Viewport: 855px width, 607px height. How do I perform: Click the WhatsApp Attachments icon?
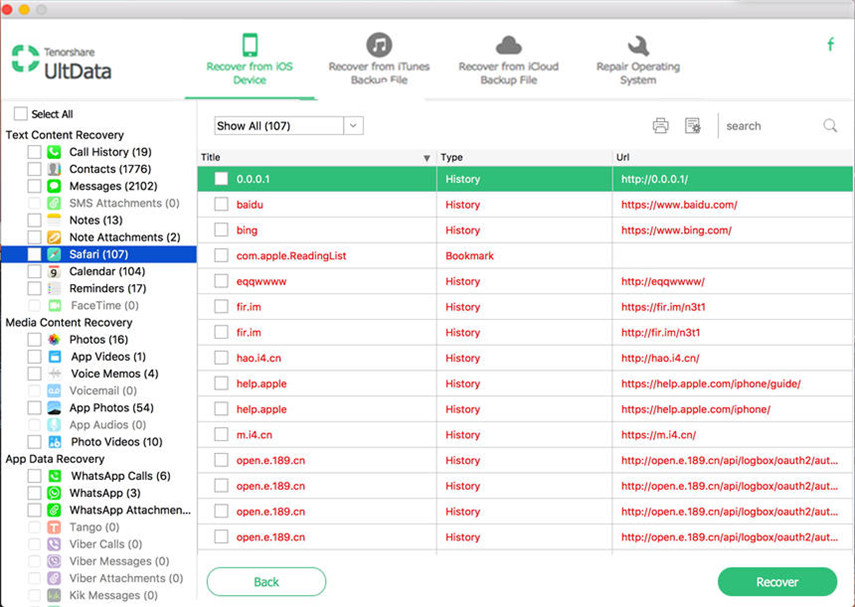tap(54, 510)
